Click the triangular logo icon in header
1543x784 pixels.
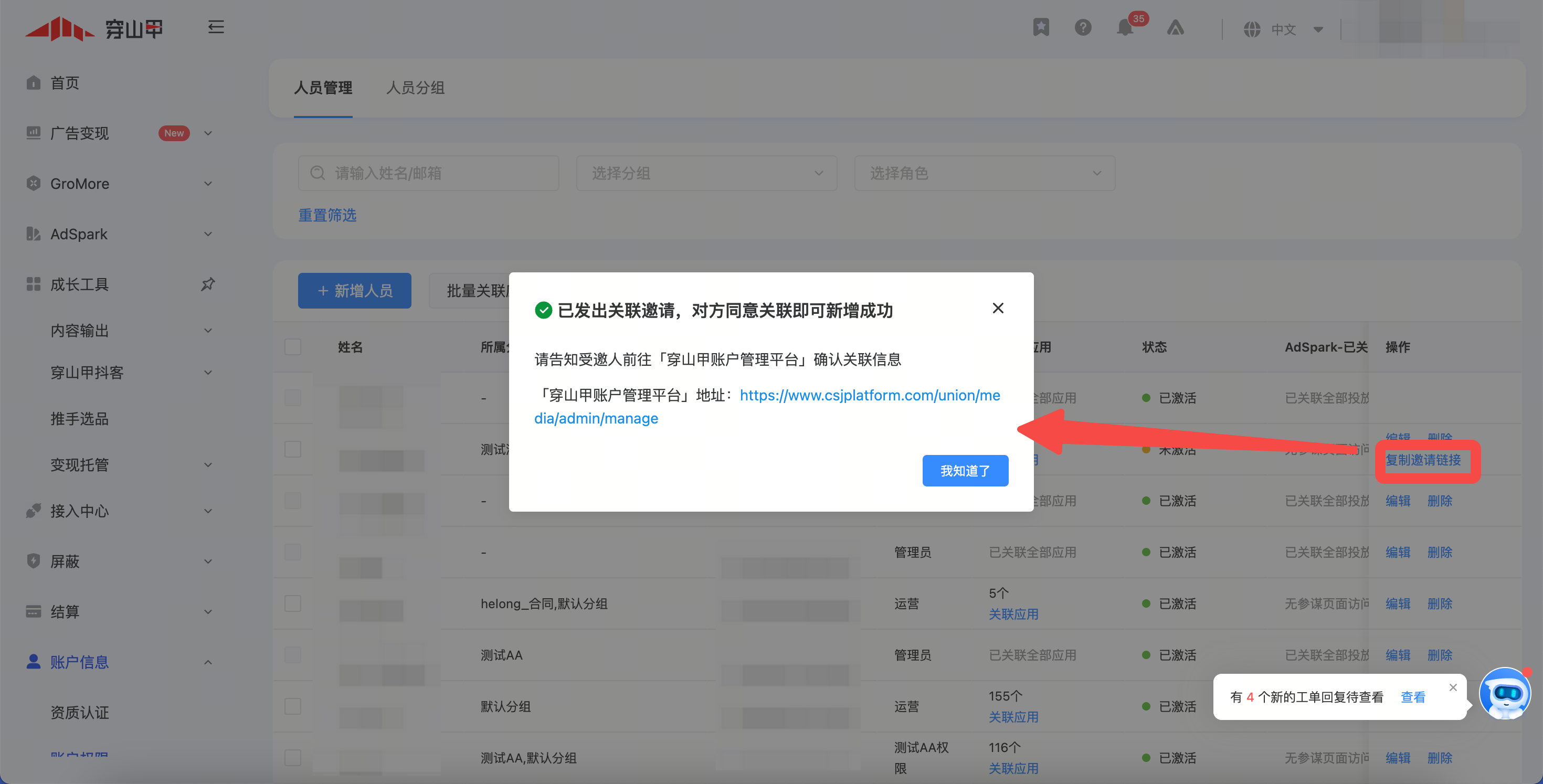click(x=1175, y=28)
